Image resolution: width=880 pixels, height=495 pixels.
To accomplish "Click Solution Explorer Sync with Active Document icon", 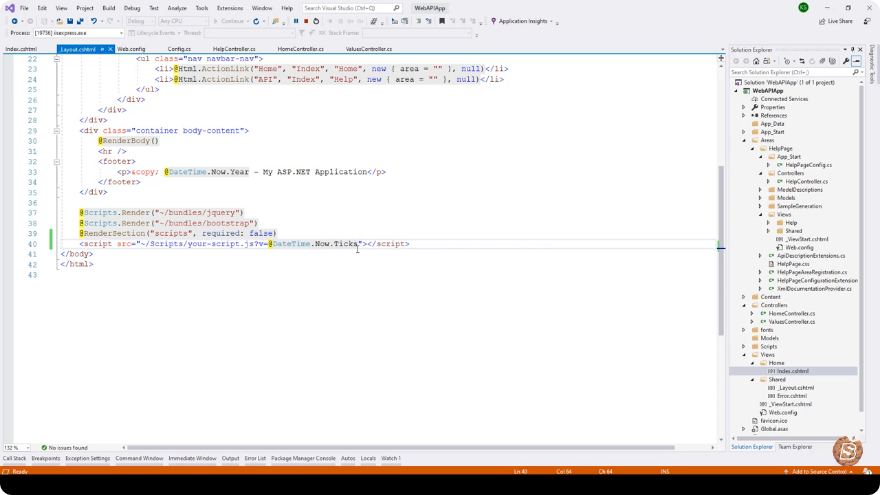I will click(x=801, y=61).
